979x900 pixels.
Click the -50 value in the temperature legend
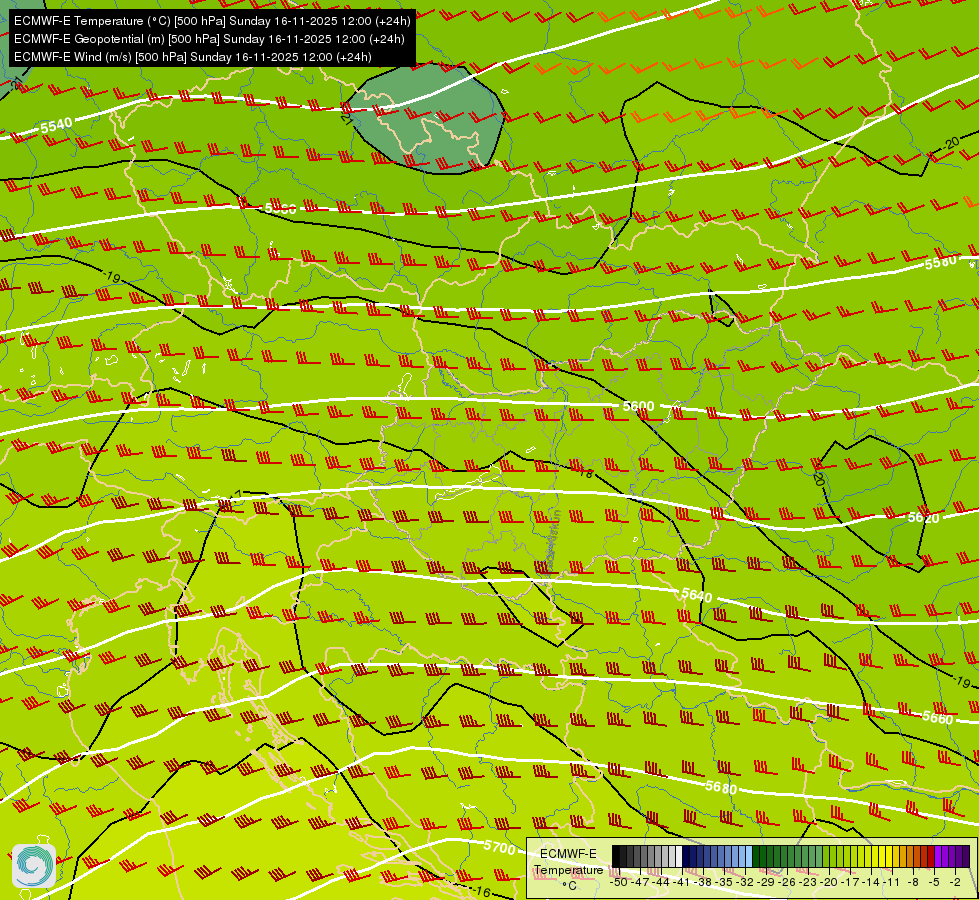618,882
